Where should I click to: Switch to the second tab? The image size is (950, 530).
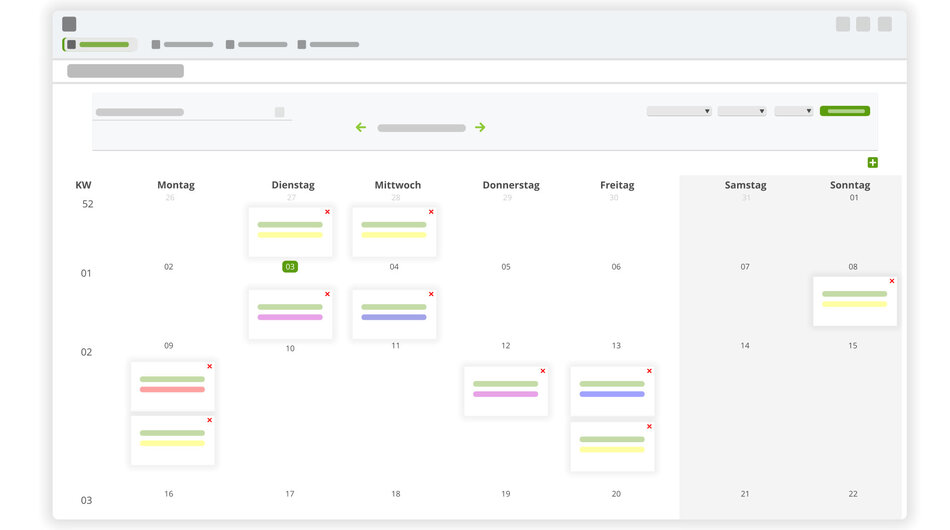182,44
